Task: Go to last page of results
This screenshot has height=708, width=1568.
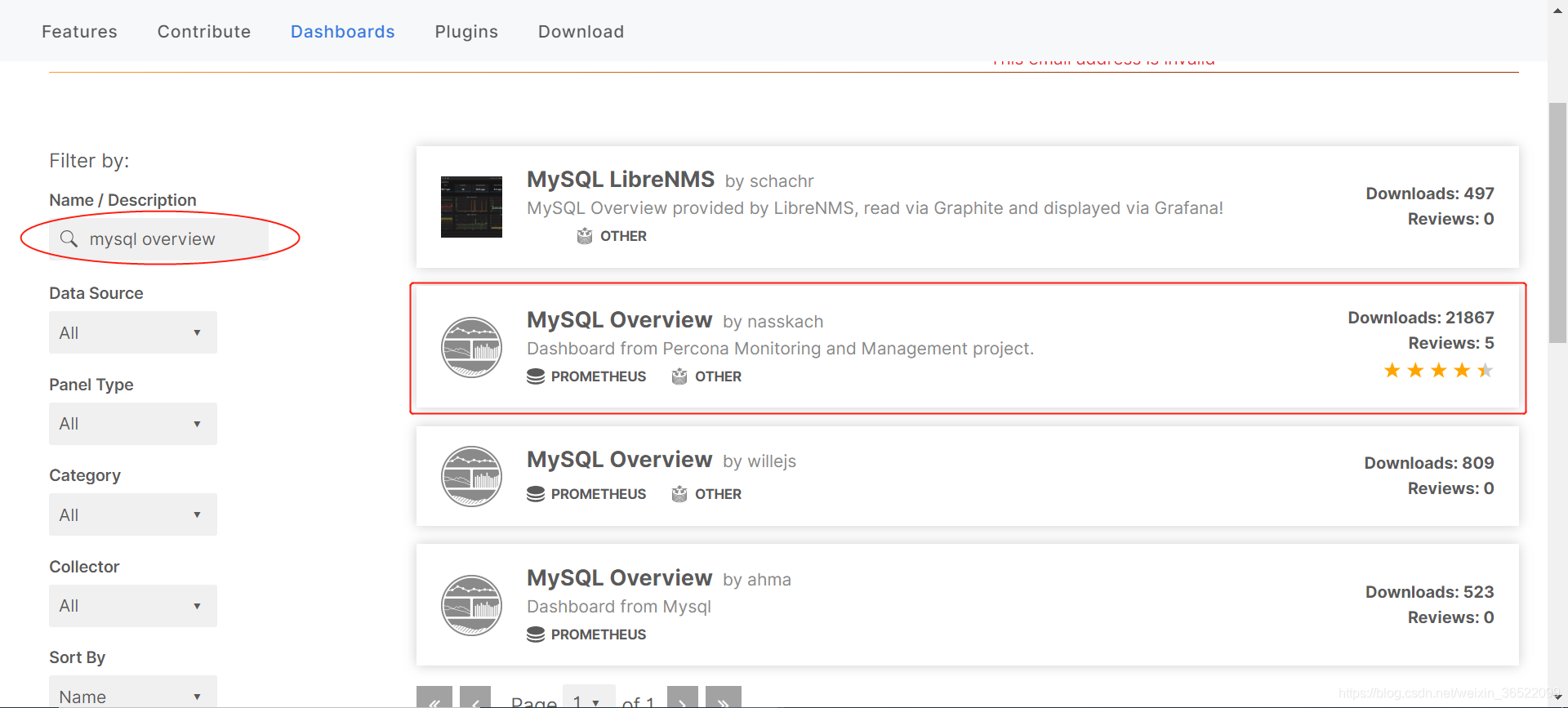Action: tap(724, 697)
